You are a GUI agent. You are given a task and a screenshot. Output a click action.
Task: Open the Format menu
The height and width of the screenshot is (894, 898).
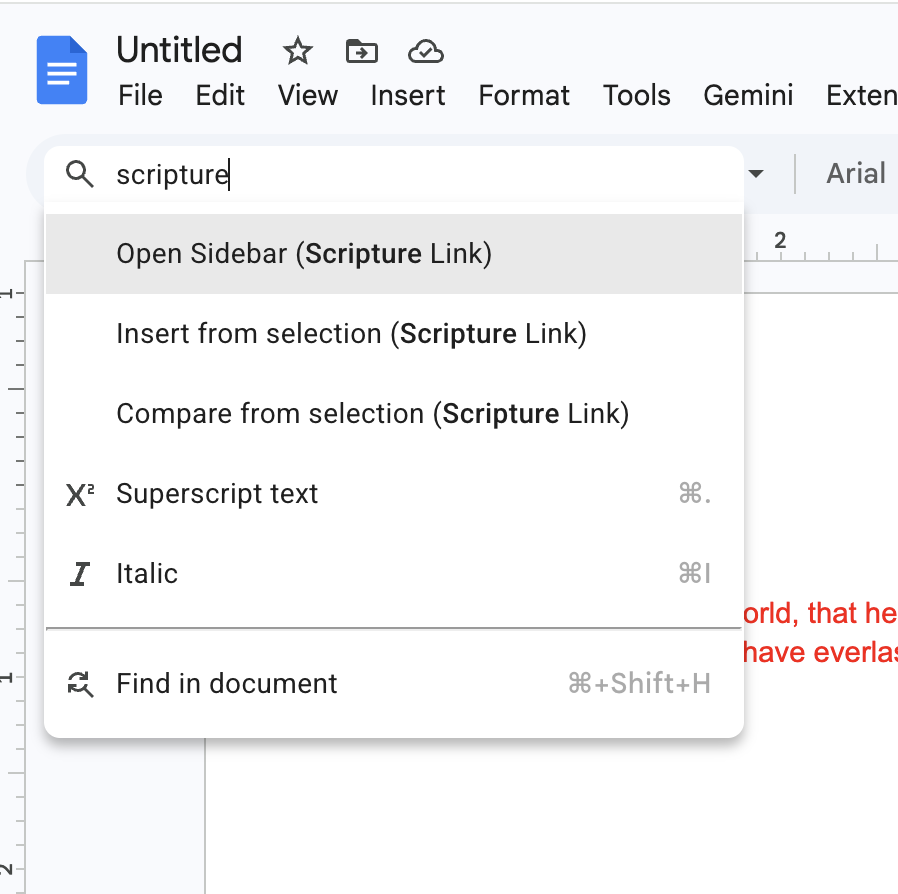[524, 95]
